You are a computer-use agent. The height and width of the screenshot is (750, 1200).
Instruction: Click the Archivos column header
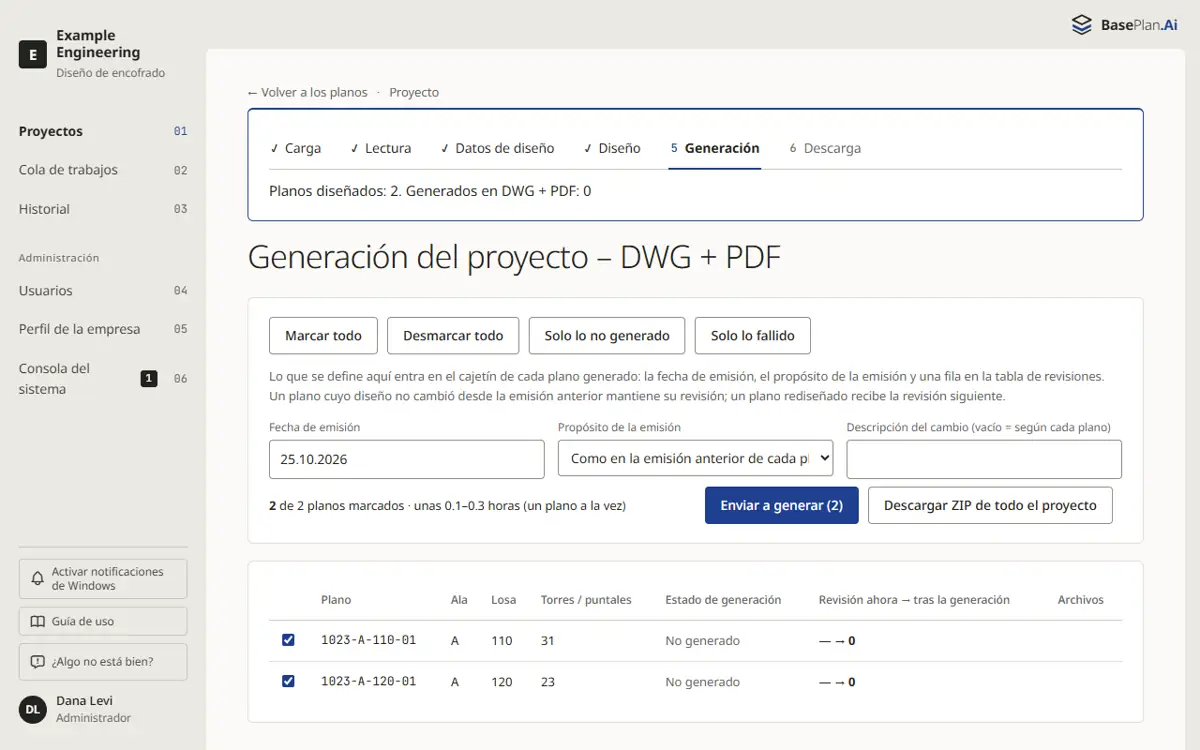click(x=1081, y=600)
